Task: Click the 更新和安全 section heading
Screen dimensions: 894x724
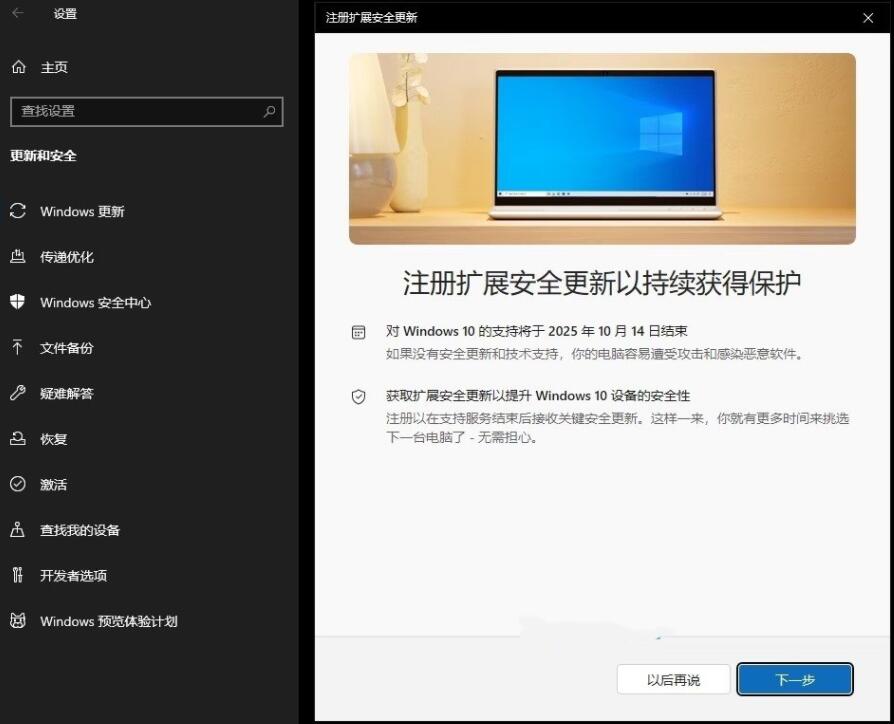Action: point(43,156)
